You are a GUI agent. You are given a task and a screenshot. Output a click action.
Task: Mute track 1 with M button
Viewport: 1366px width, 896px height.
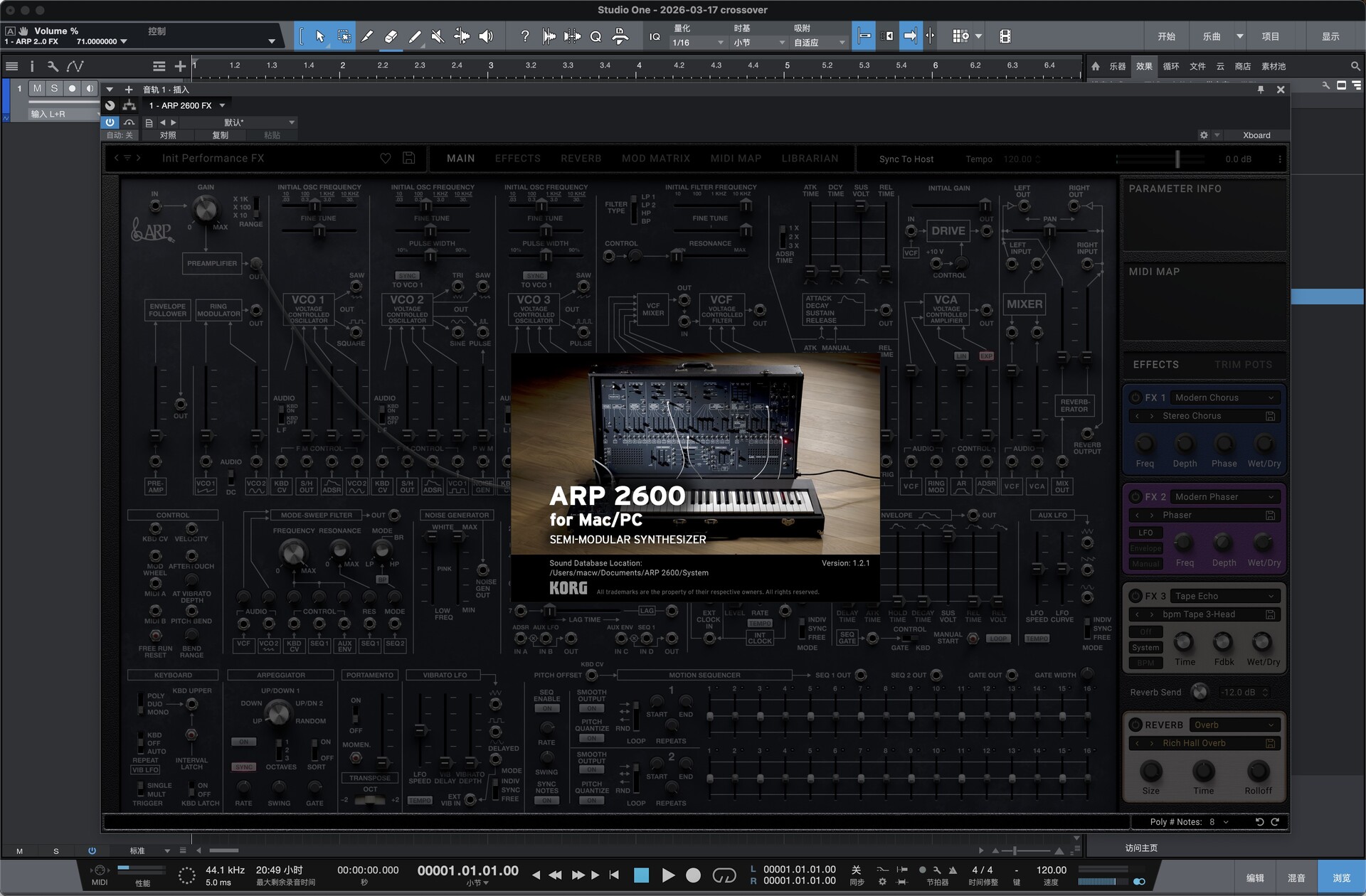37,88
